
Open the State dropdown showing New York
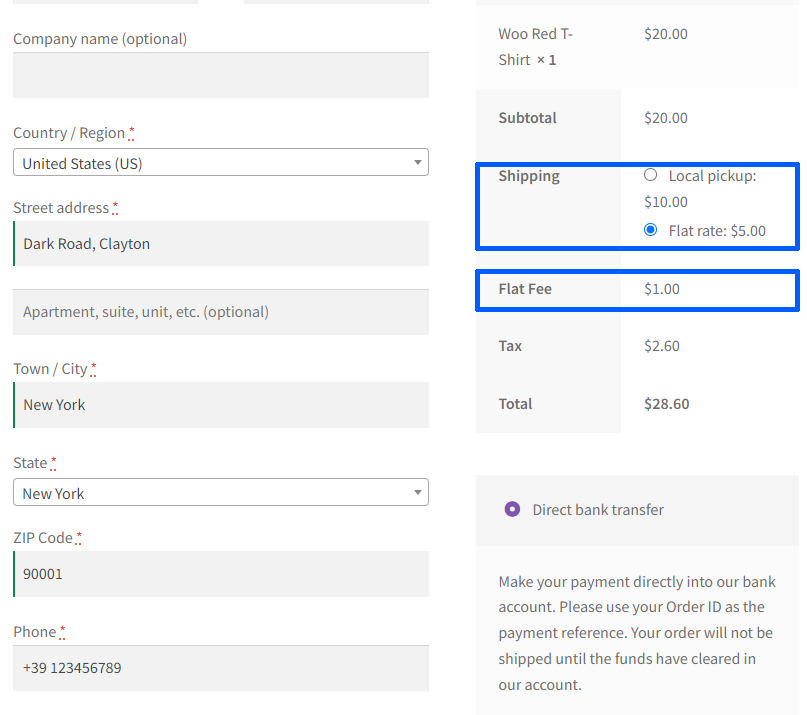click(220, 492)
